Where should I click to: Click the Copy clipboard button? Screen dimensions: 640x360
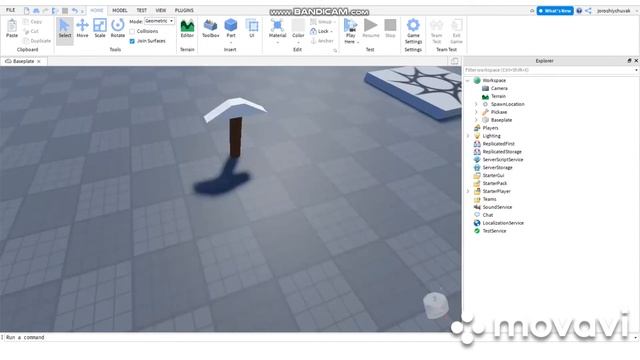(32, 22)
